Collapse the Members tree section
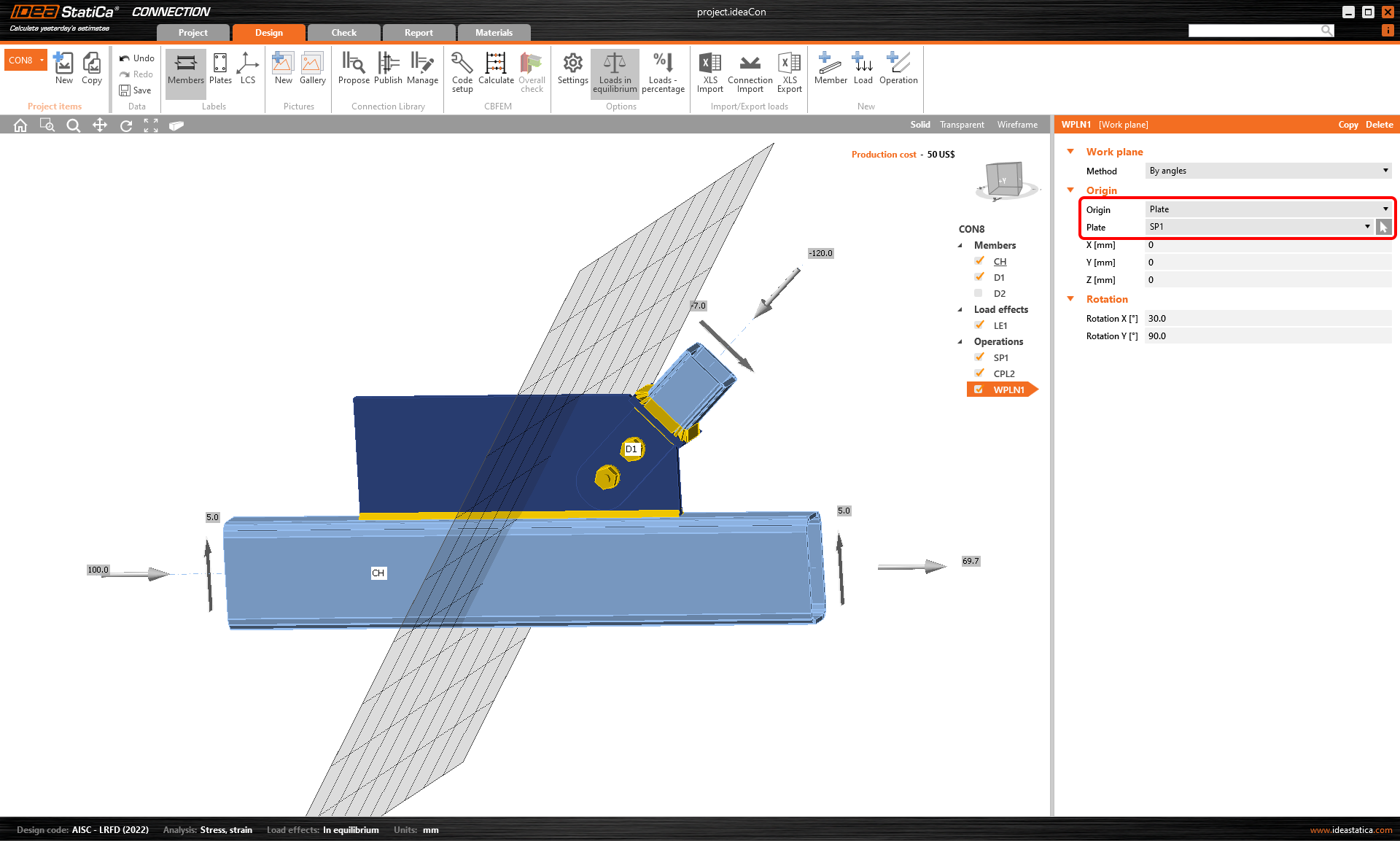The height and width of the screenshot is (841, 1400). pos(961,245)
